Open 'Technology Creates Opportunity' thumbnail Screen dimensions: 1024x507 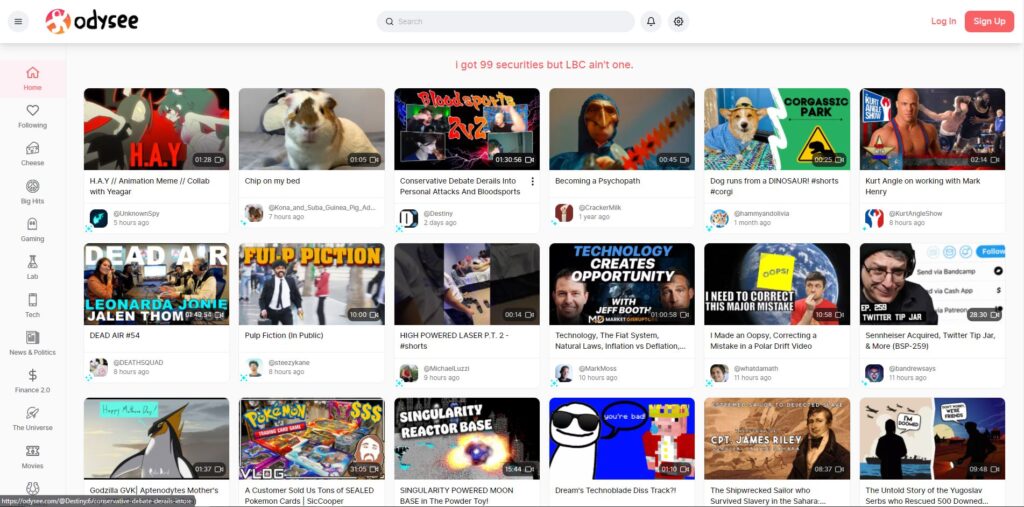622,284
